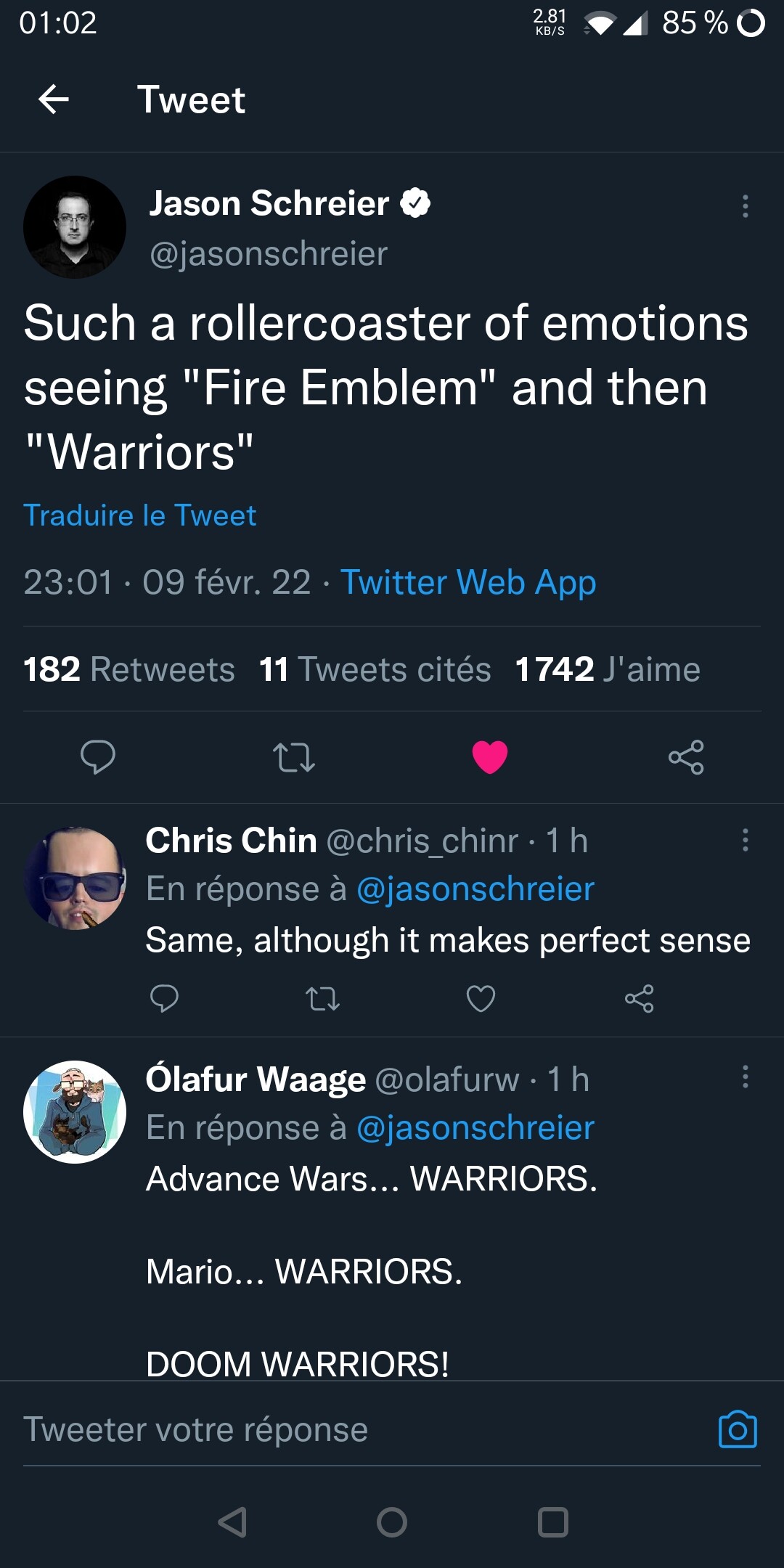Like Chris Chin's reply

click(481, 999)
